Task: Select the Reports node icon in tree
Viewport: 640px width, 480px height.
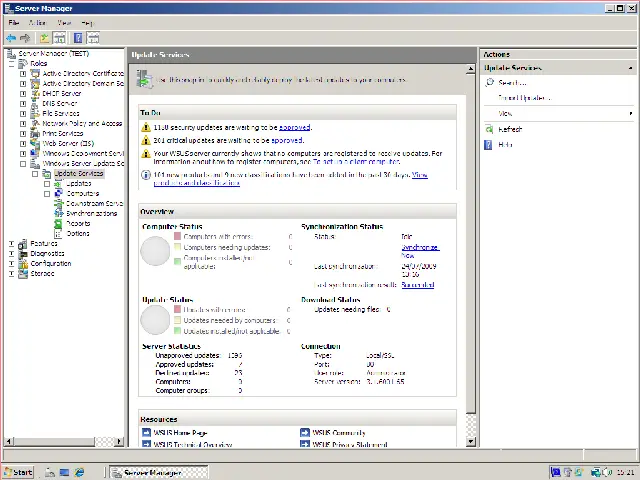Action: click(x=59, y=224)
